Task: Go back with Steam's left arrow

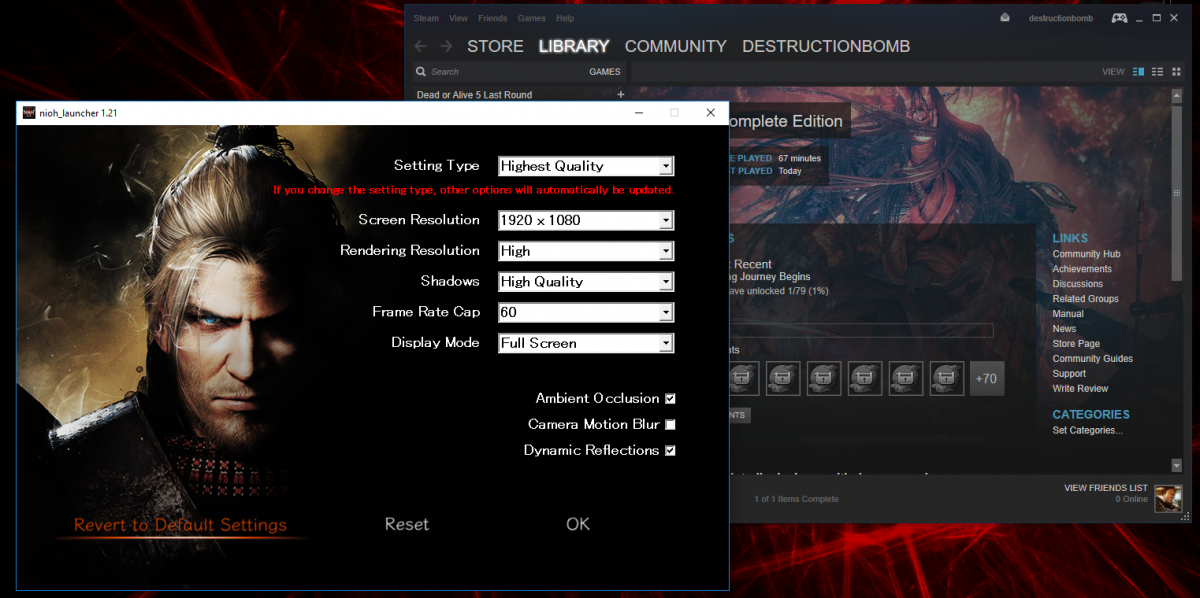Action: [x=421, y=46]
